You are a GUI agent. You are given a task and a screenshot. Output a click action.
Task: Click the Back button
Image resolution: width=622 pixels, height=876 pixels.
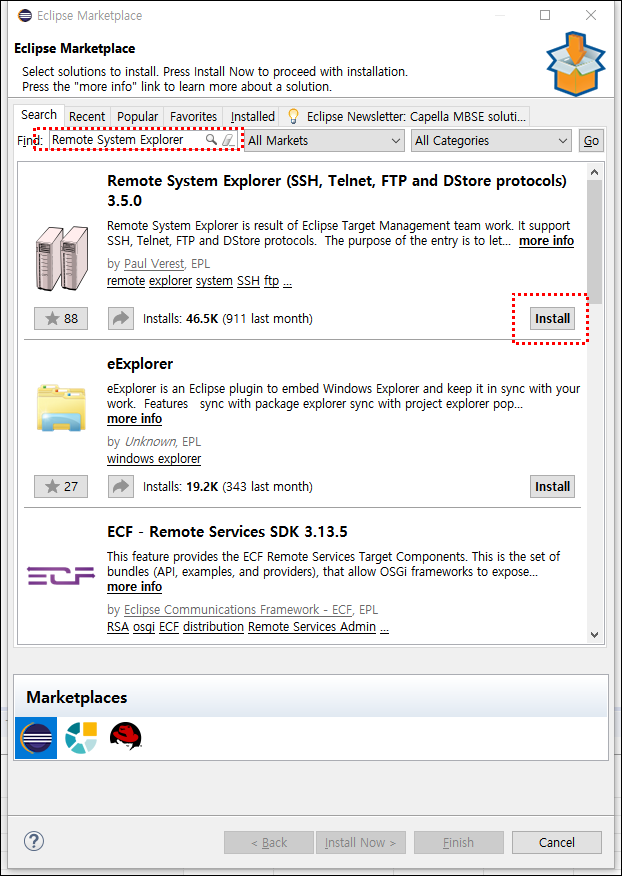pyautogui.click(x=269, y=842)
